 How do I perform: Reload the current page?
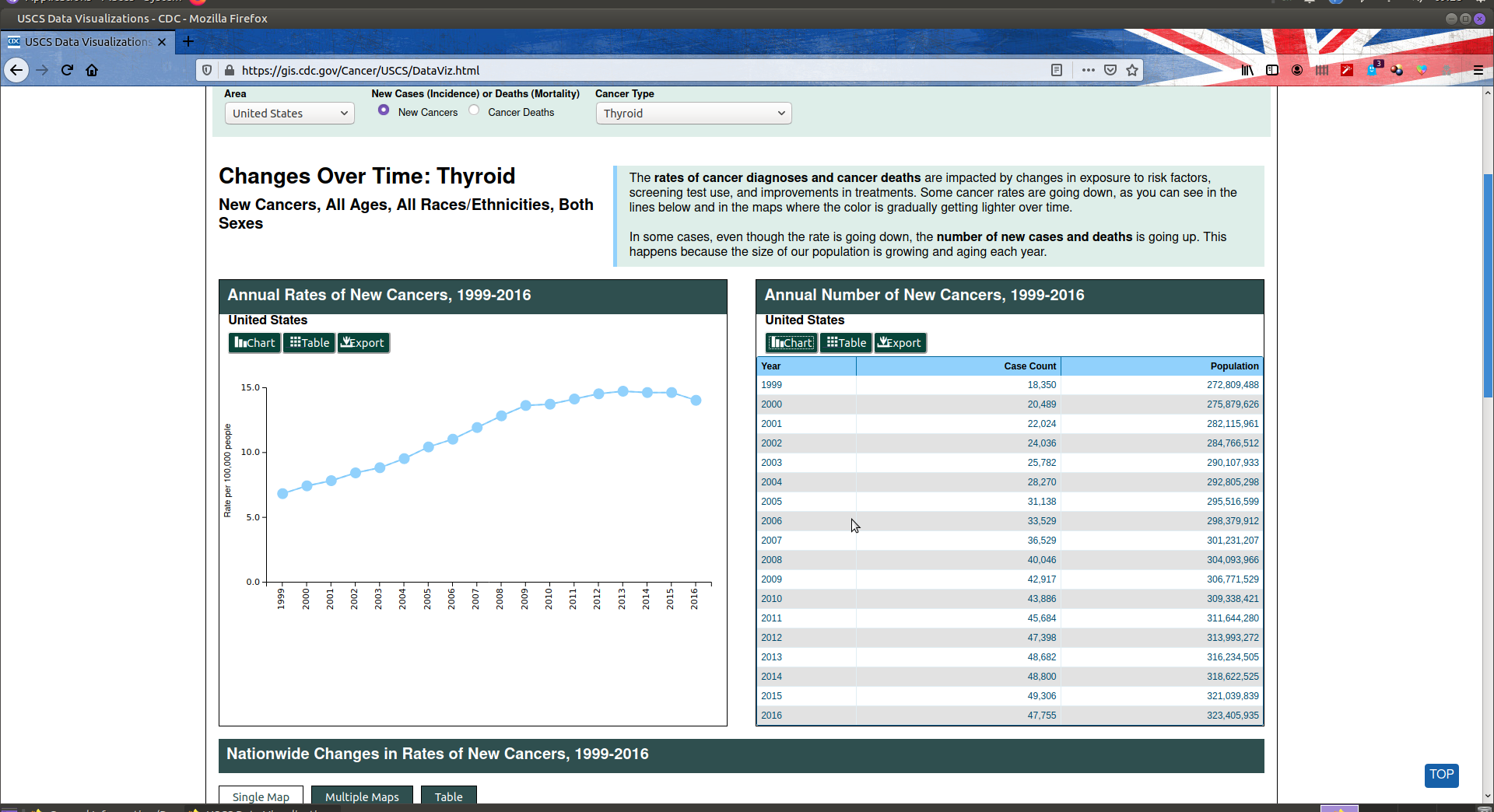[67, 70]
